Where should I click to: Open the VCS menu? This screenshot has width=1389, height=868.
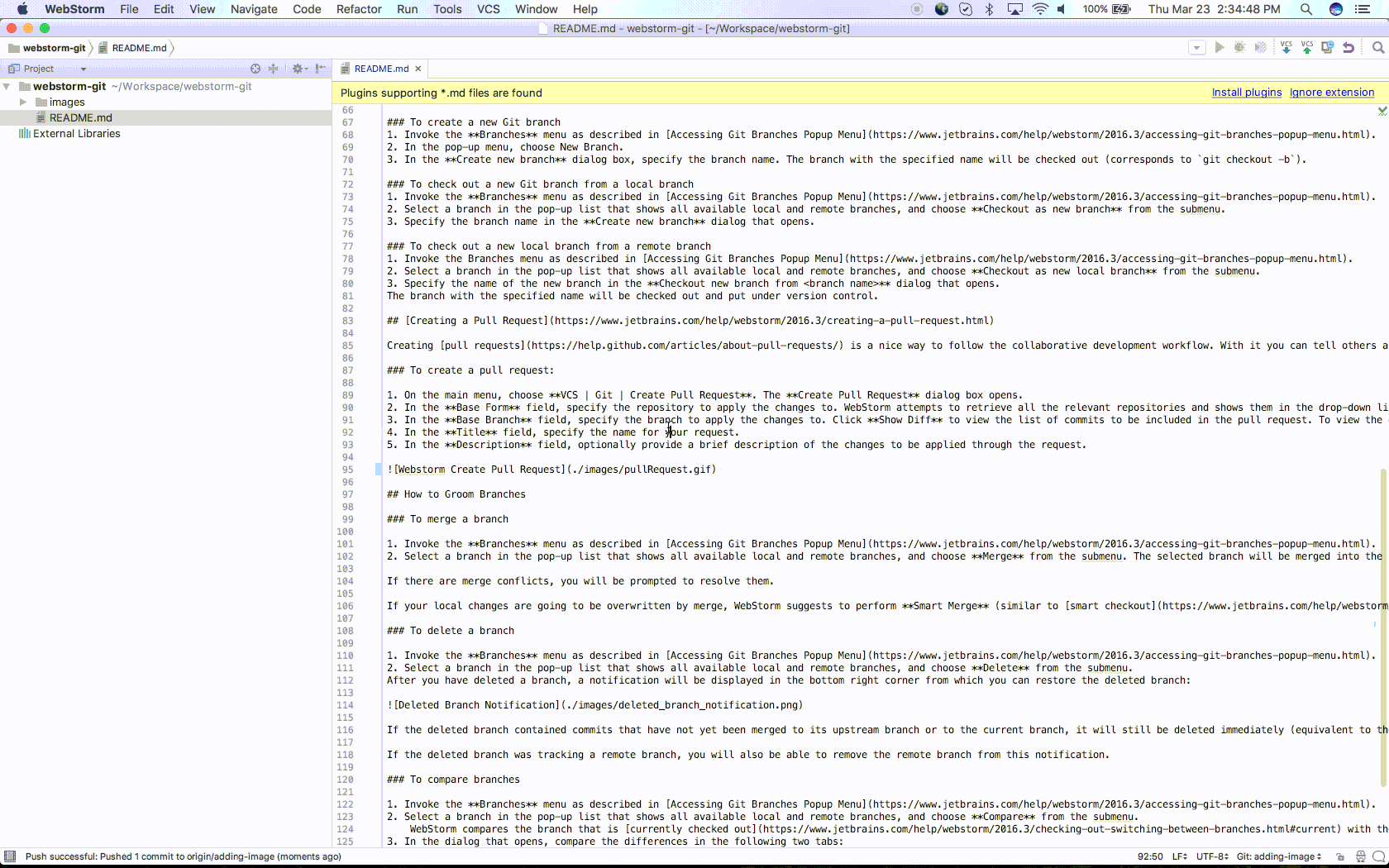489,9
